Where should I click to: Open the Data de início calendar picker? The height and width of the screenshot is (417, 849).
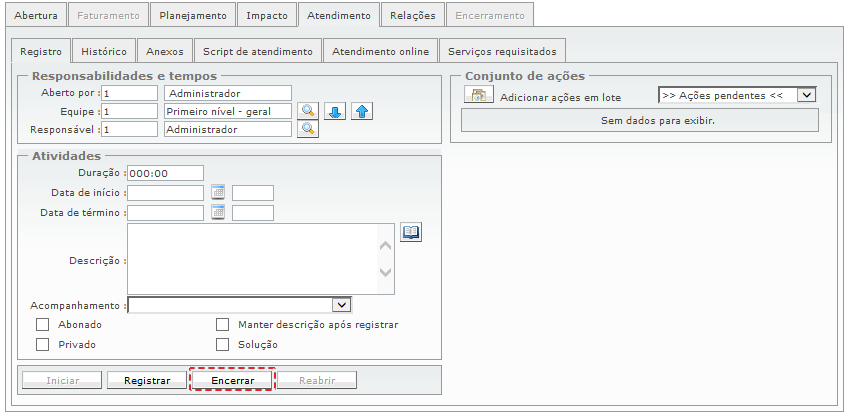(x=218, y=192)
